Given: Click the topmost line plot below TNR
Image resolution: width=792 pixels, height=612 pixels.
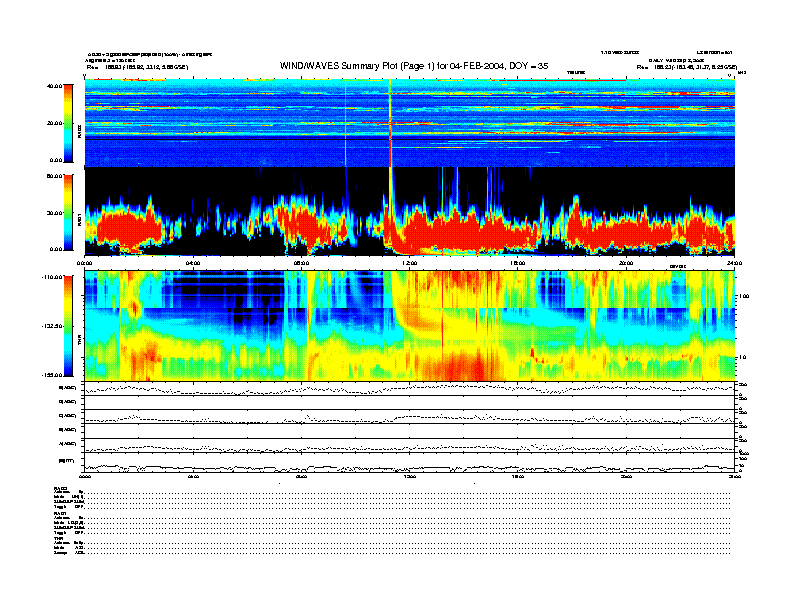Looking at the screenshot, I should click(x=408, y=389).
